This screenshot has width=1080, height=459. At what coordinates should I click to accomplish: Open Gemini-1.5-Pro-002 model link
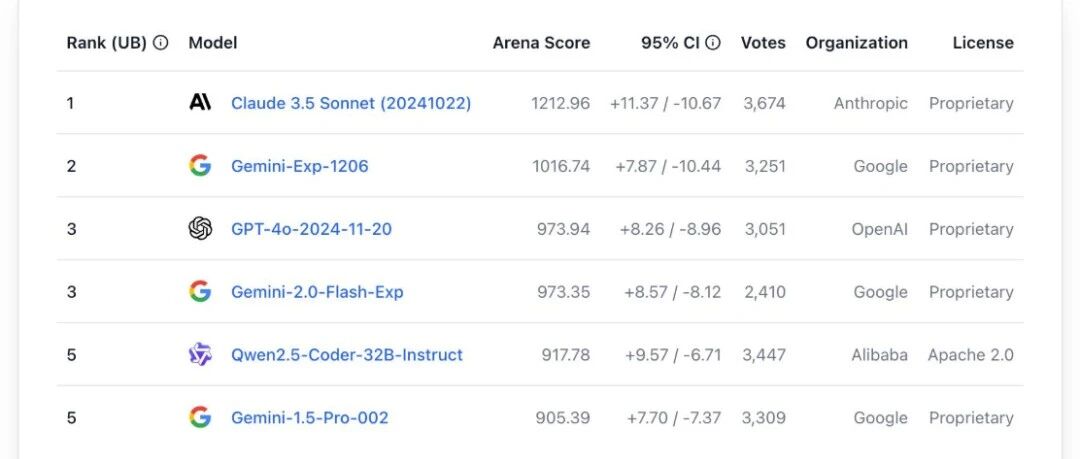coord(309,418)
